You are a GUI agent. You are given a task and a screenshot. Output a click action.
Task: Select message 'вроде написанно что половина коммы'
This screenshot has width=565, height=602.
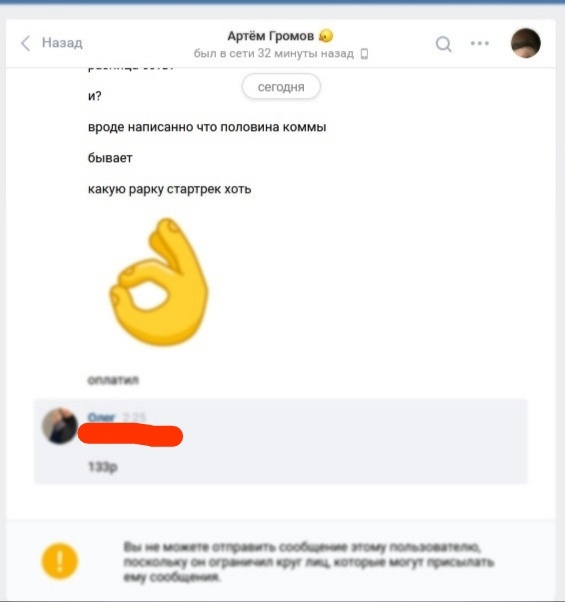pos(207,127)
